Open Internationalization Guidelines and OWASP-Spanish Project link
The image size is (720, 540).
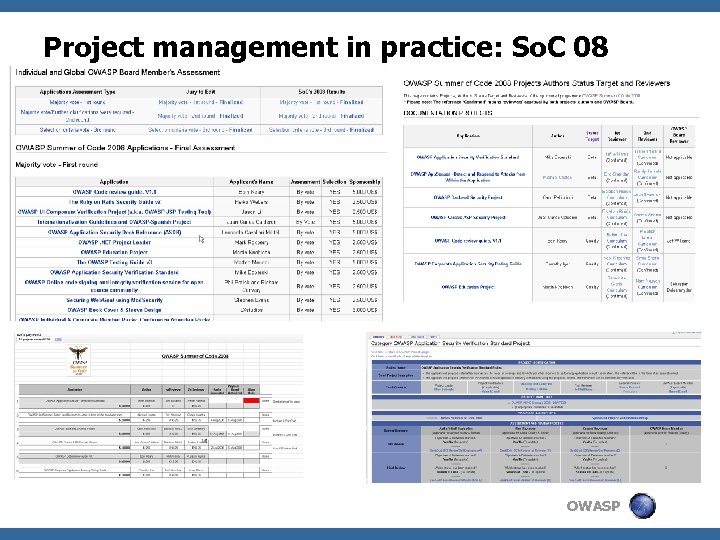(114, 222)
